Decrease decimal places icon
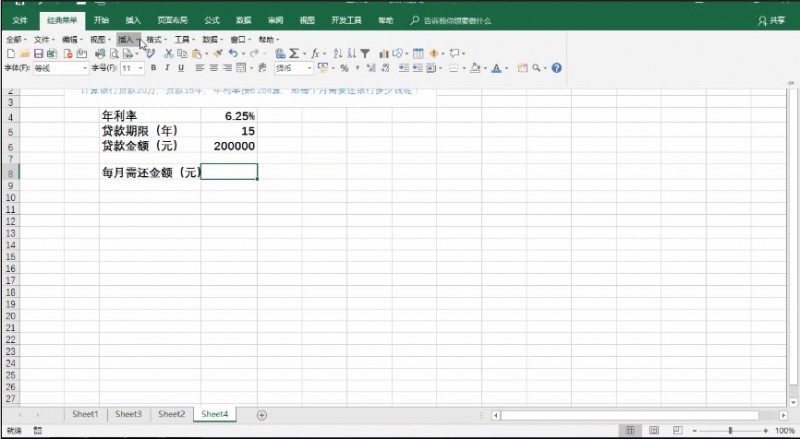This screenshot has width=800, height=439. 385,68
